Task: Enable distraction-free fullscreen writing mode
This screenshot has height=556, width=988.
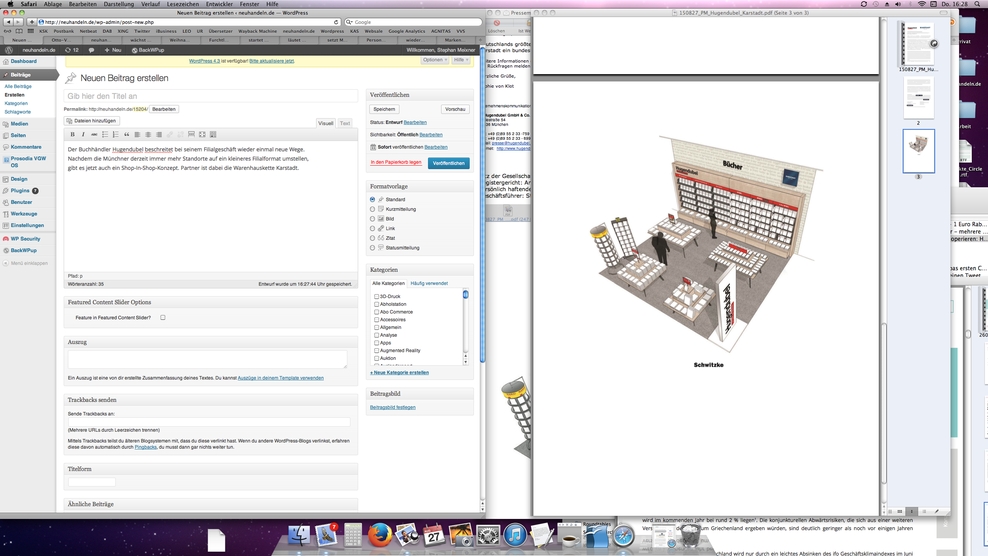Action: coord(202,134)
